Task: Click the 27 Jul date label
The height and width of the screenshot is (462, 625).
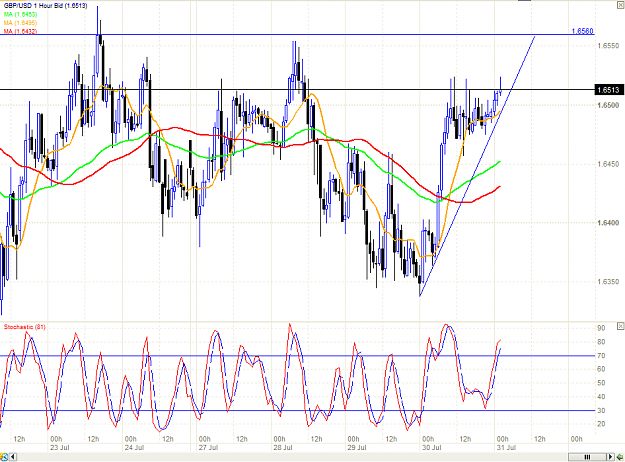Action: click(x=208, y=448)
